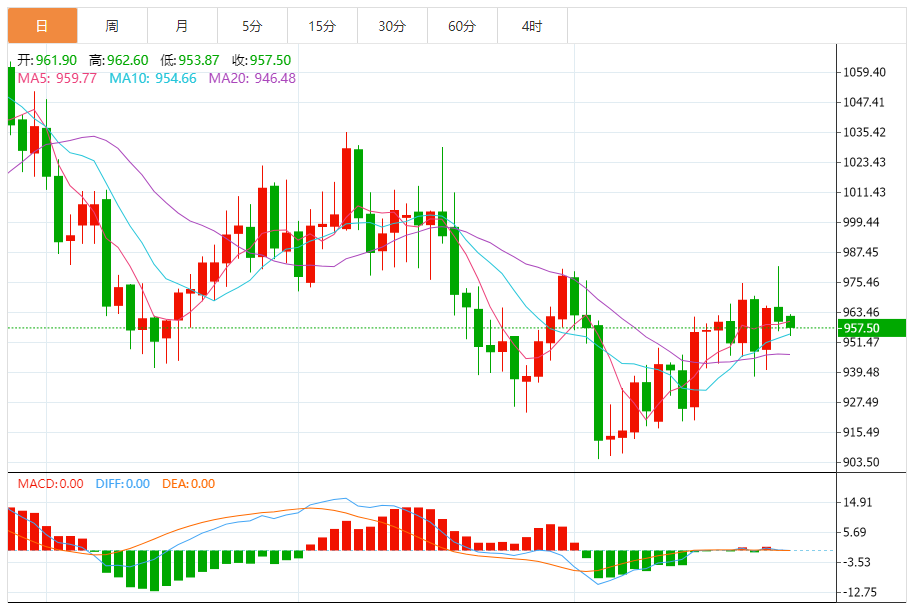Click the -3.53 MACD axis label
The image size is (912, 603).
point(857,562)
